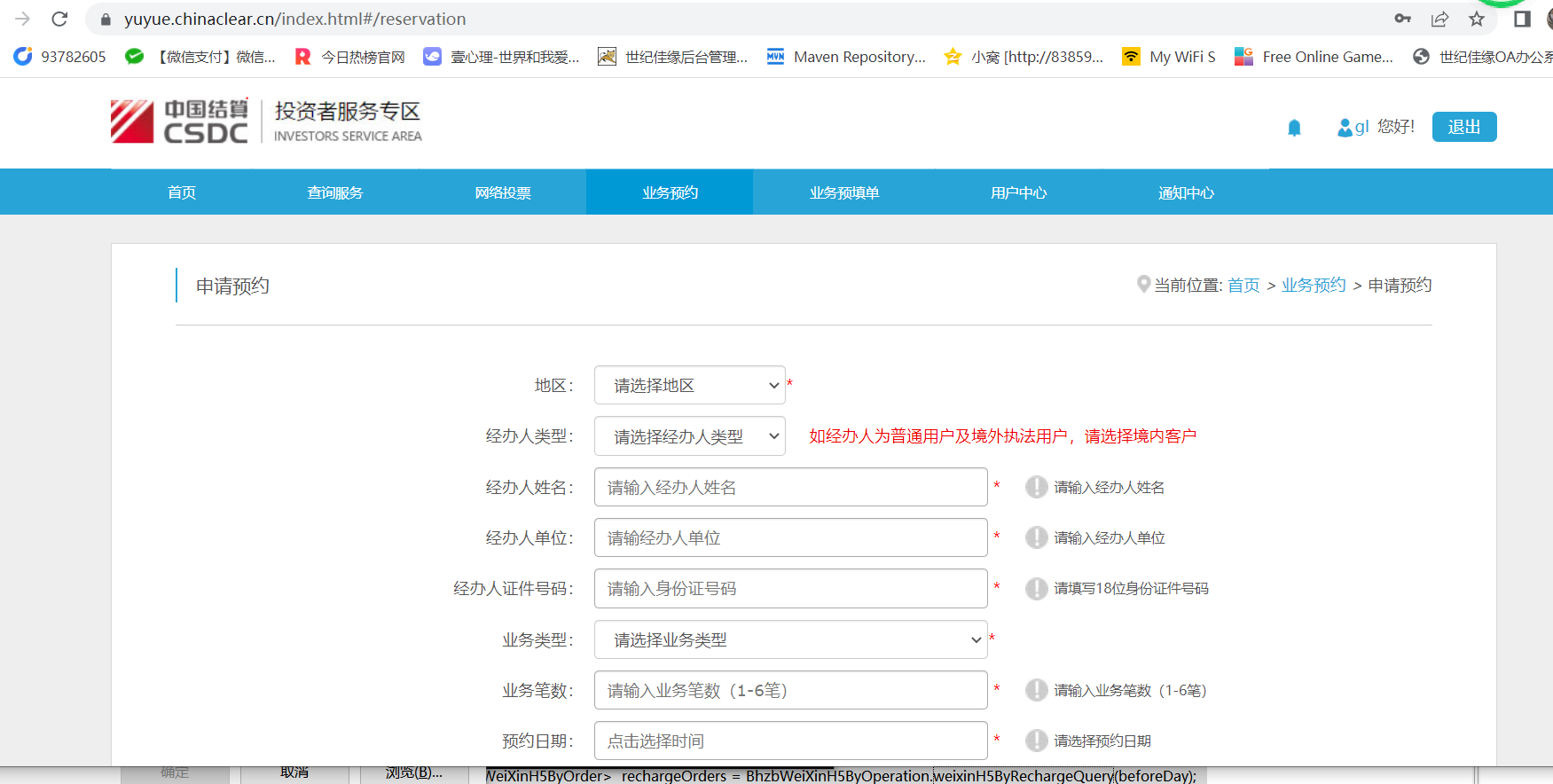Open the Free Online Game bookmark
Screen dimensions: 1553x784
(x=1314, y=57)
